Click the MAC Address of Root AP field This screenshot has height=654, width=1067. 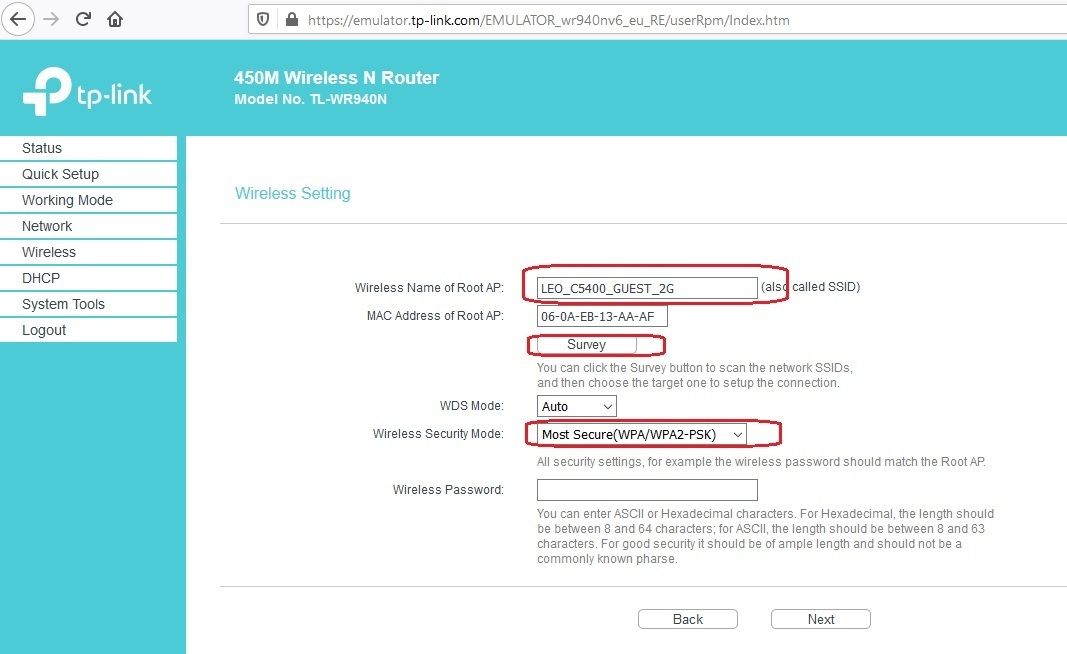click(602, 316)
